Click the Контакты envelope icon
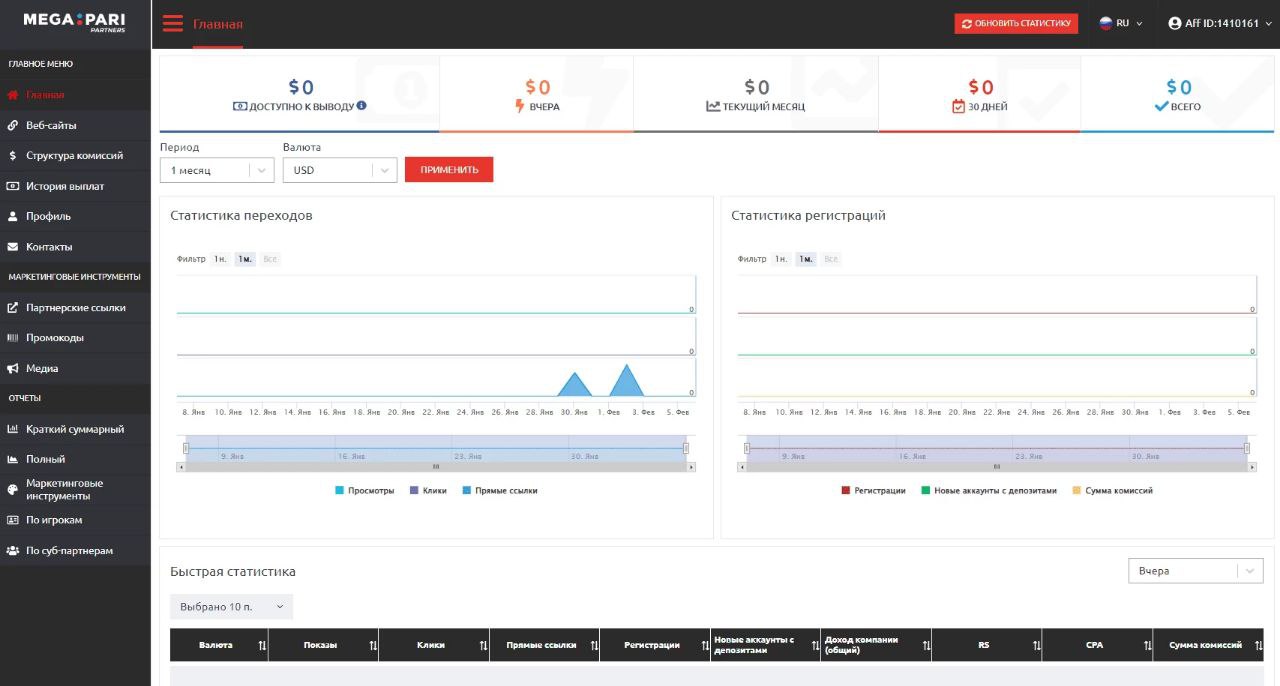The height and width of the screenshot is (686, 1280). [x=13, y=247]
